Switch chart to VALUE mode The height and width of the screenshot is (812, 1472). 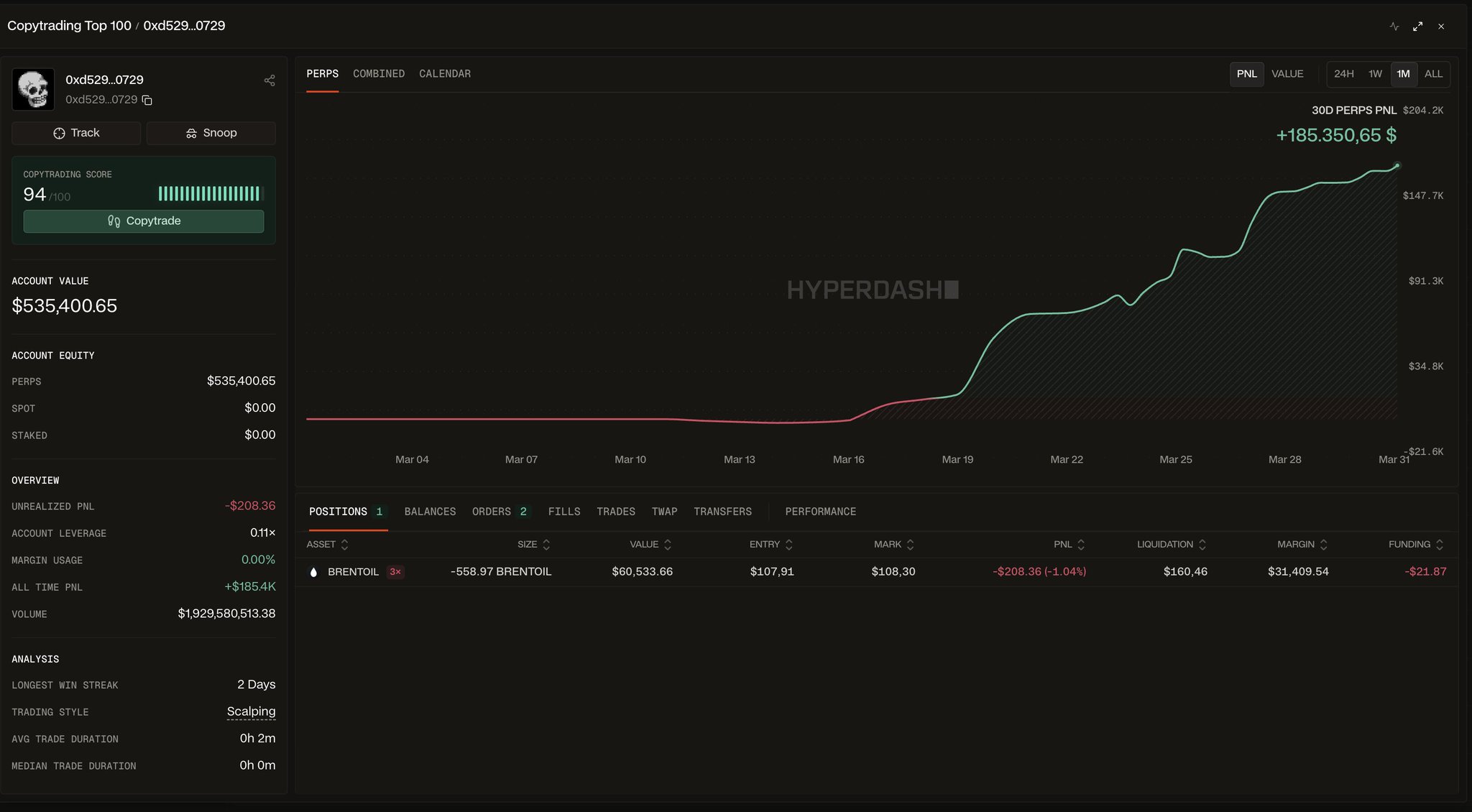pyautogui.click(x=1287, y=74)
